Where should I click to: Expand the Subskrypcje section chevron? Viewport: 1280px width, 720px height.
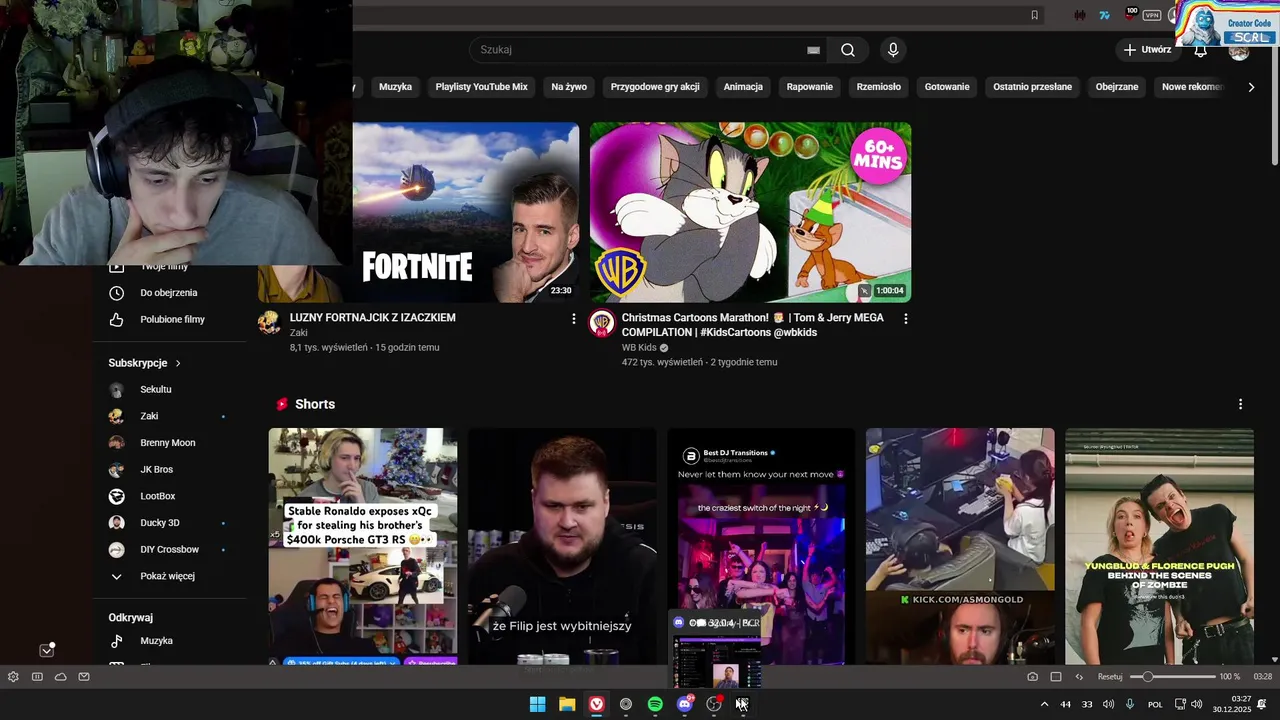coord(178,363)
